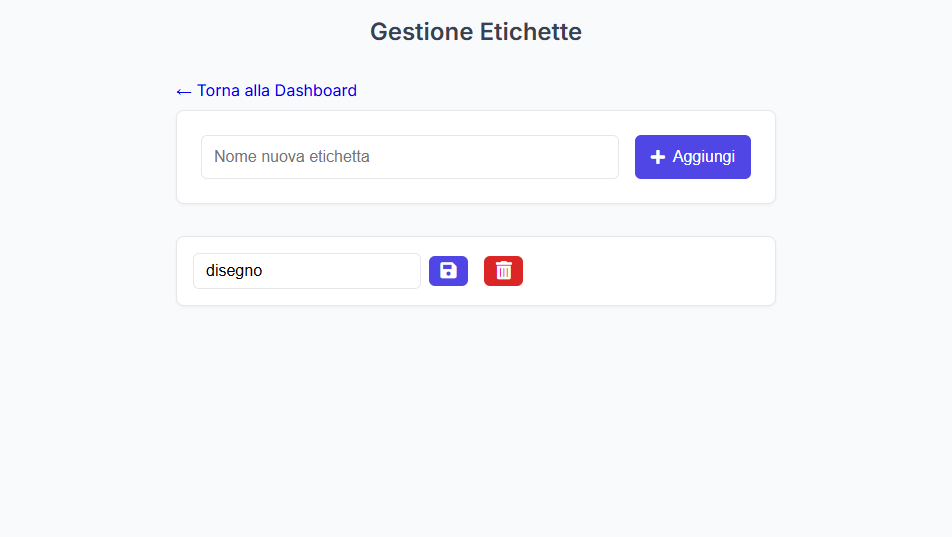Viewport: 952px width, 537px height.
Task: Focus the Nome nuova etichetta field
Action: pos(410,157)
